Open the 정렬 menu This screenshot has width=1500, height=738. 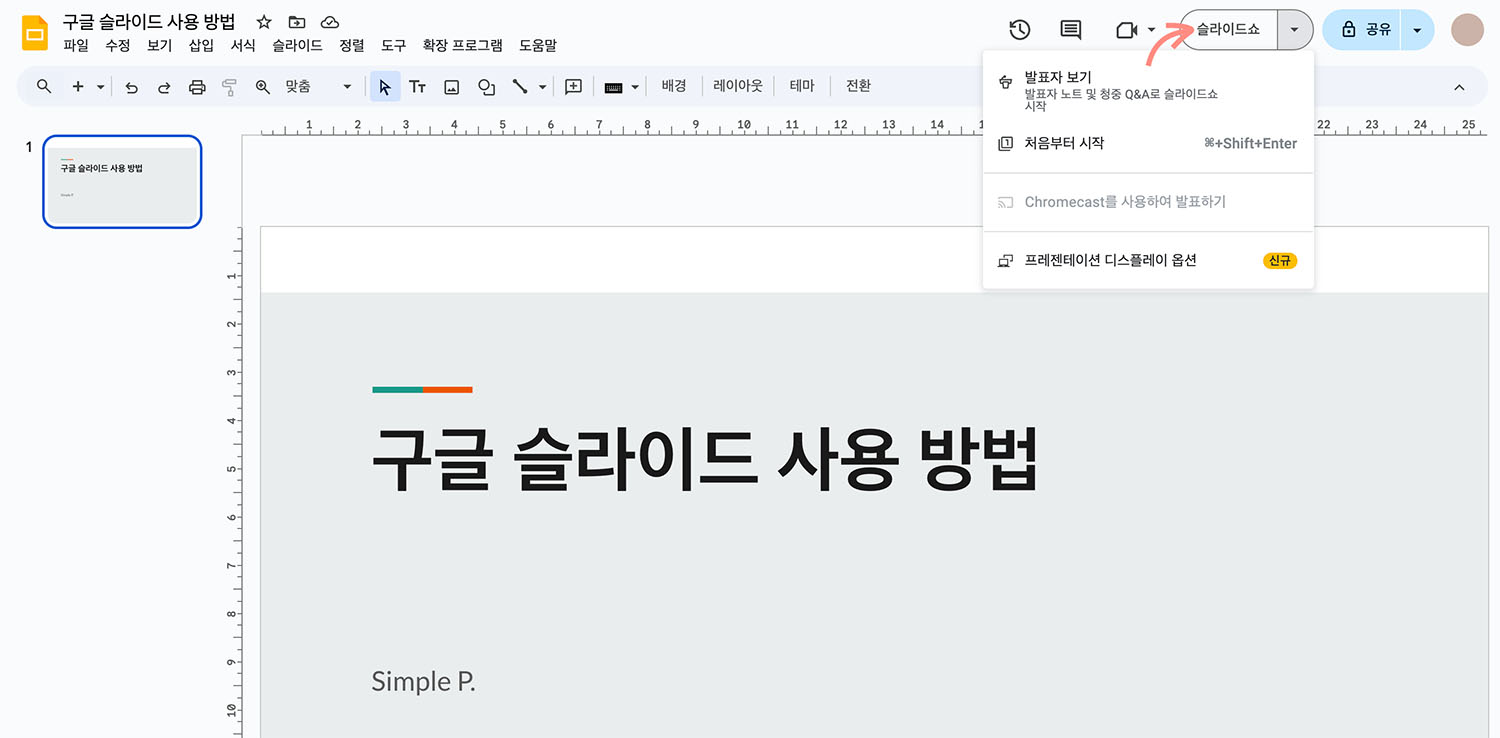(352, 46)
